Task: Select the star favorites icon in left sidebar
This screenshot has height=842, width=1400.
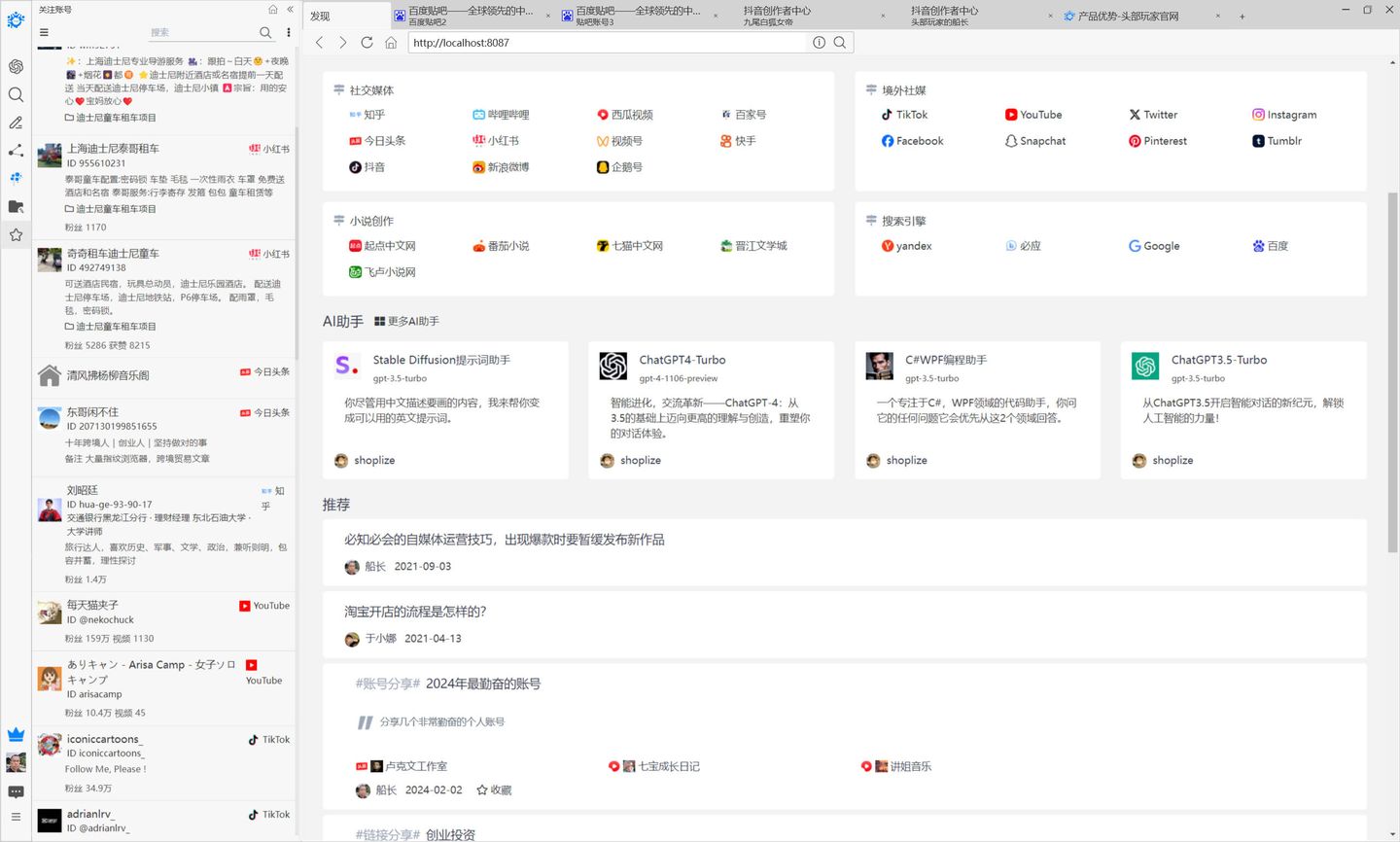Action: coord(16,234)
